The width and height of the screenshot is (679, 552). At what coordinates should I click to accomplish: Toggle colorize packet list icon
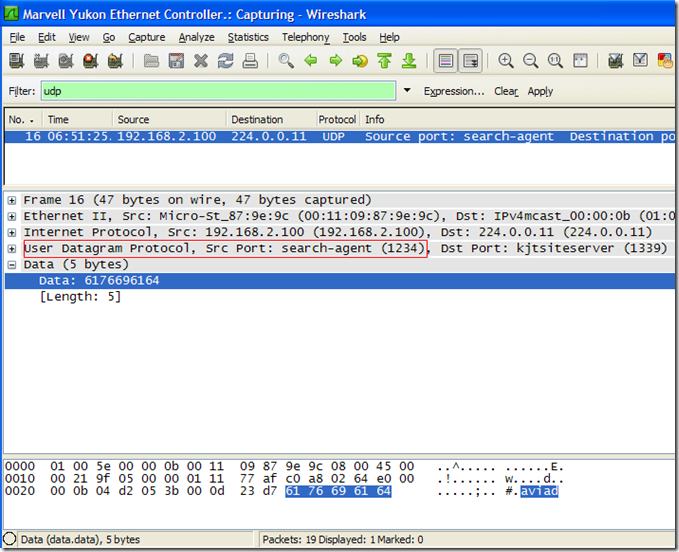click(446, 61)
